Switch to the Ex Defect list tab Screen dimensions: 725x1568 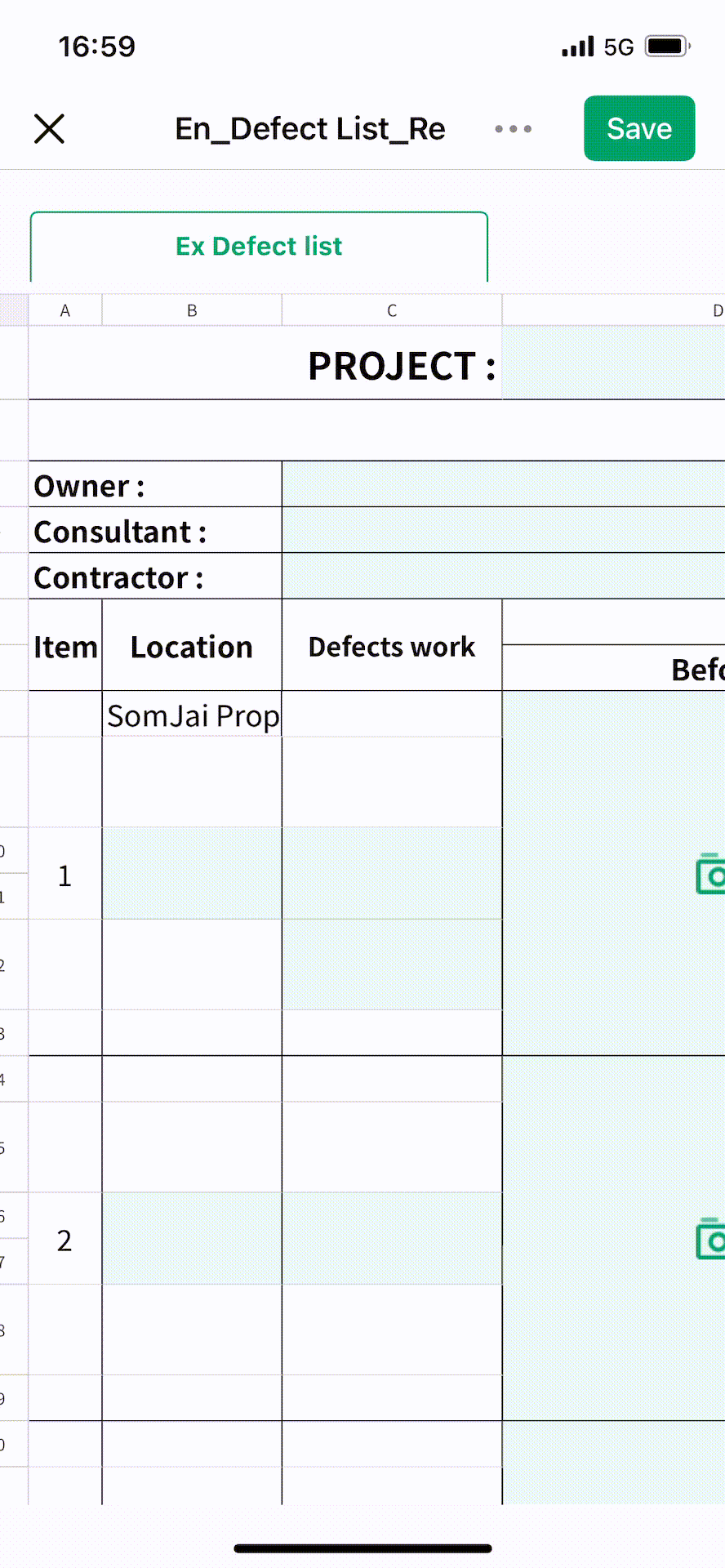pyautogui.click(x=259, y=247)
